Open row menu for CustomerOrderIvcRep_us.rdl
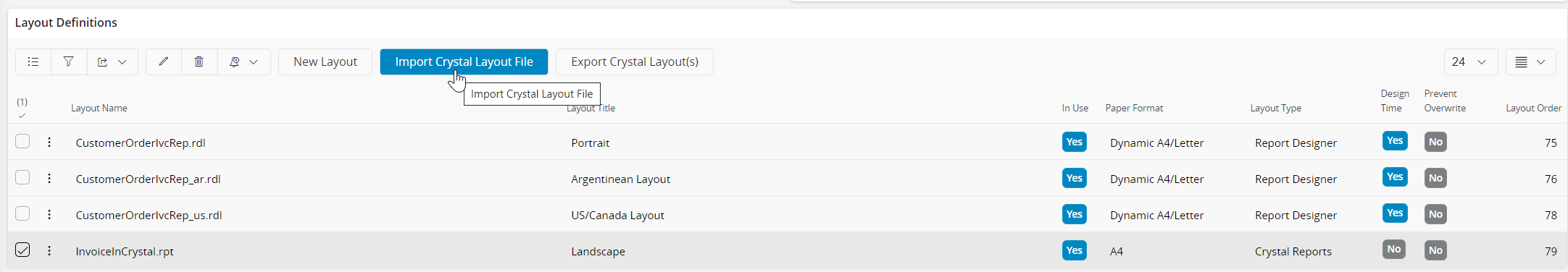This screenshot has width=1568, height=272. pos(49,215)
